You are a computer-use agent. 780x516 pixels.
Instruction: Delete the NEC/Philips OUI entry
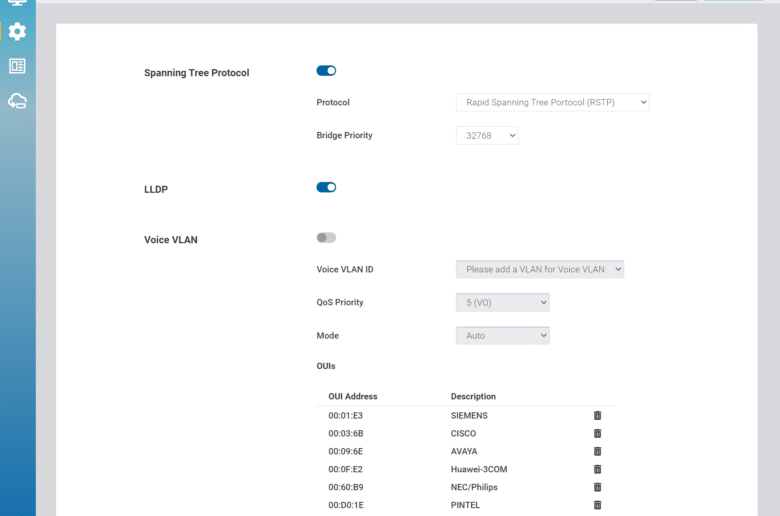point(597,487)
